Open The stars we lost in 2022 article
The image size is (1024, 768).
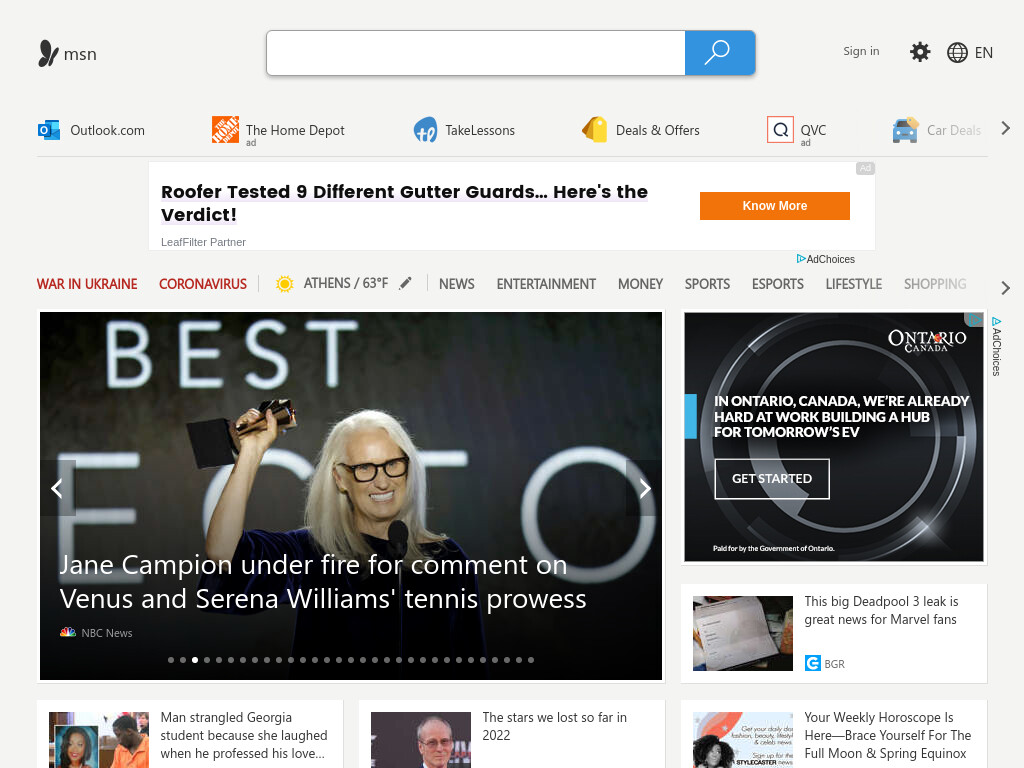(x=554, y=726)
